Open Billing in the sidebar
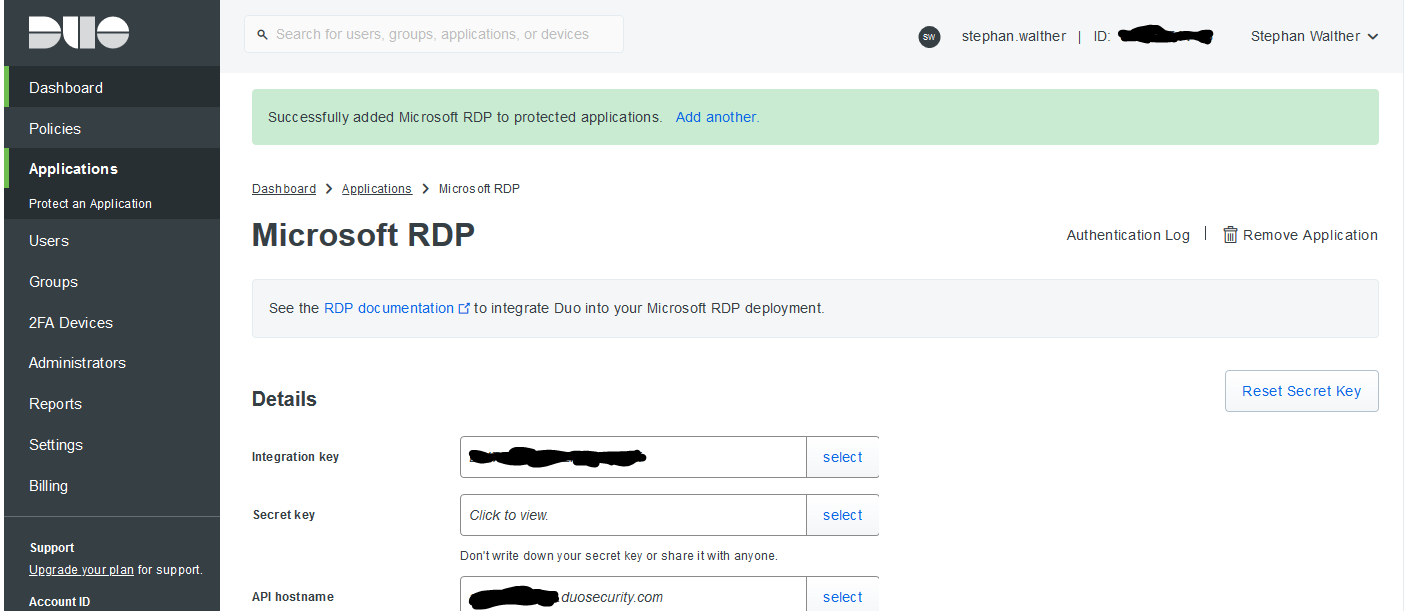 pyautogui.click(x=112, y=486)
